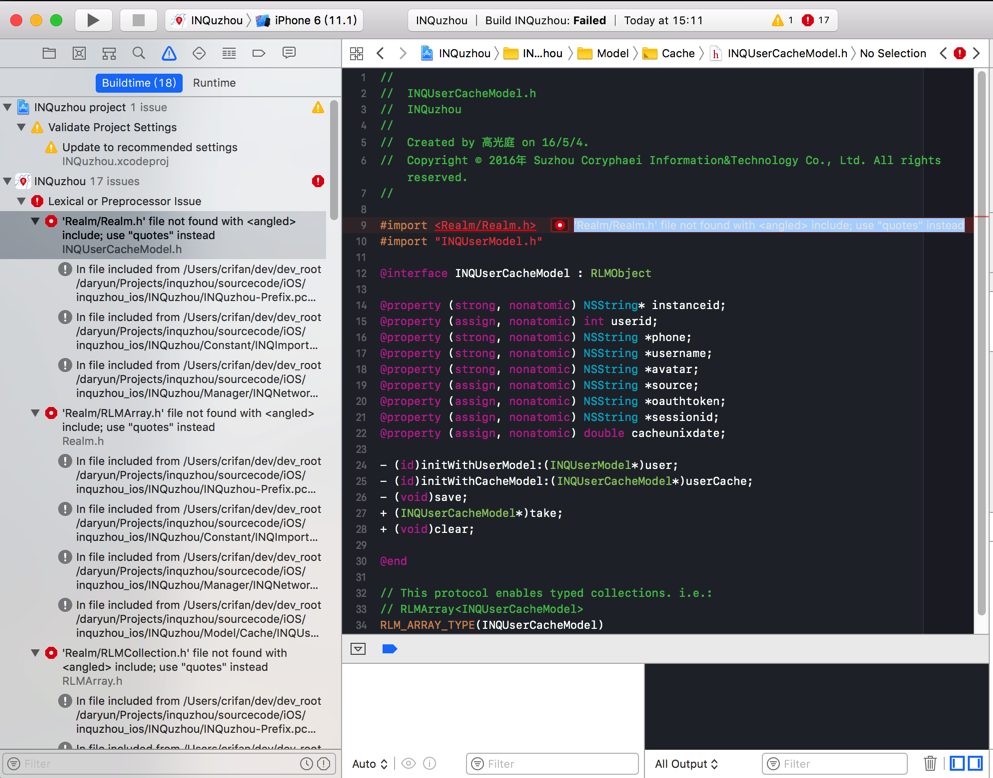Open the related items grid icon
This screenshot has height=778, width=993.
(x=357, y=54)
